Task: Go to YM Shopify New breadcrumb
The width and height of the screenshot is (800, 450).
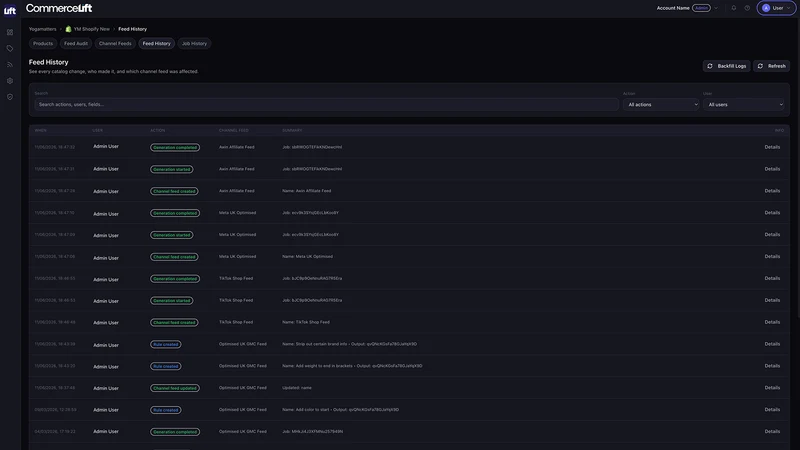Action: tap(92, 29)
